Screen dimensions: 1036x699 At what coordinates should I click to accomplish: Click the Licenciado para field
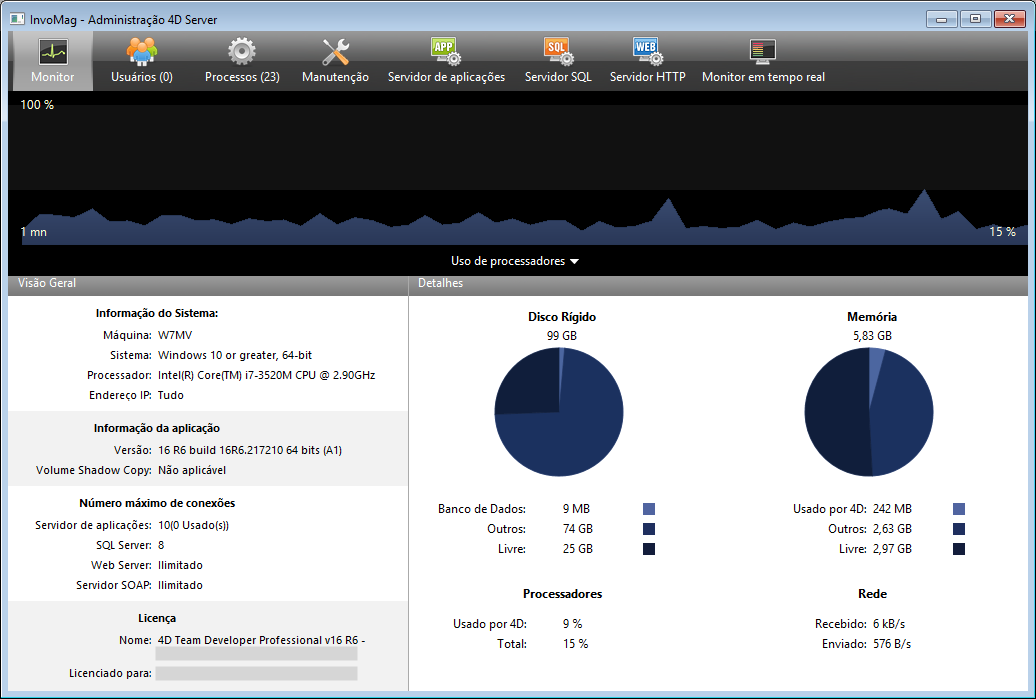257,673
